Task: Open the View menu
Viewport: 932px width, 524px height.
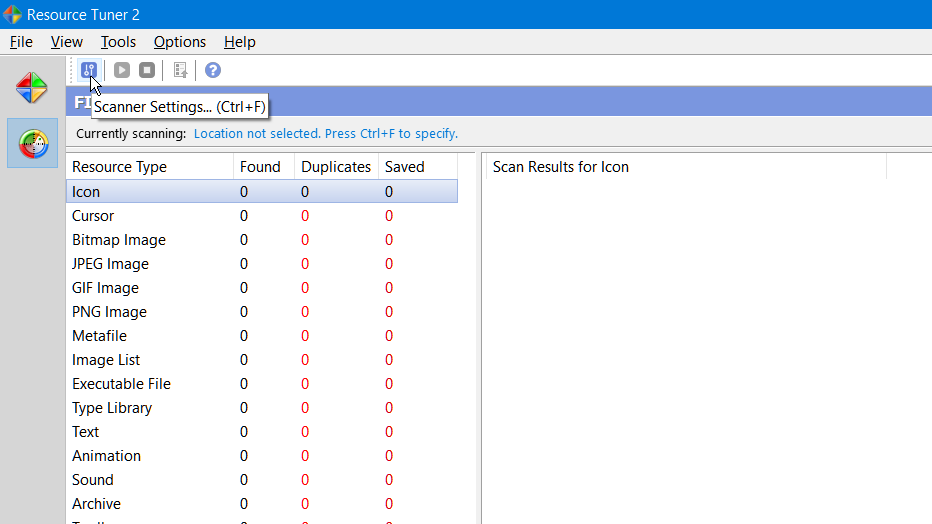Action: click(x=67, y=42)
